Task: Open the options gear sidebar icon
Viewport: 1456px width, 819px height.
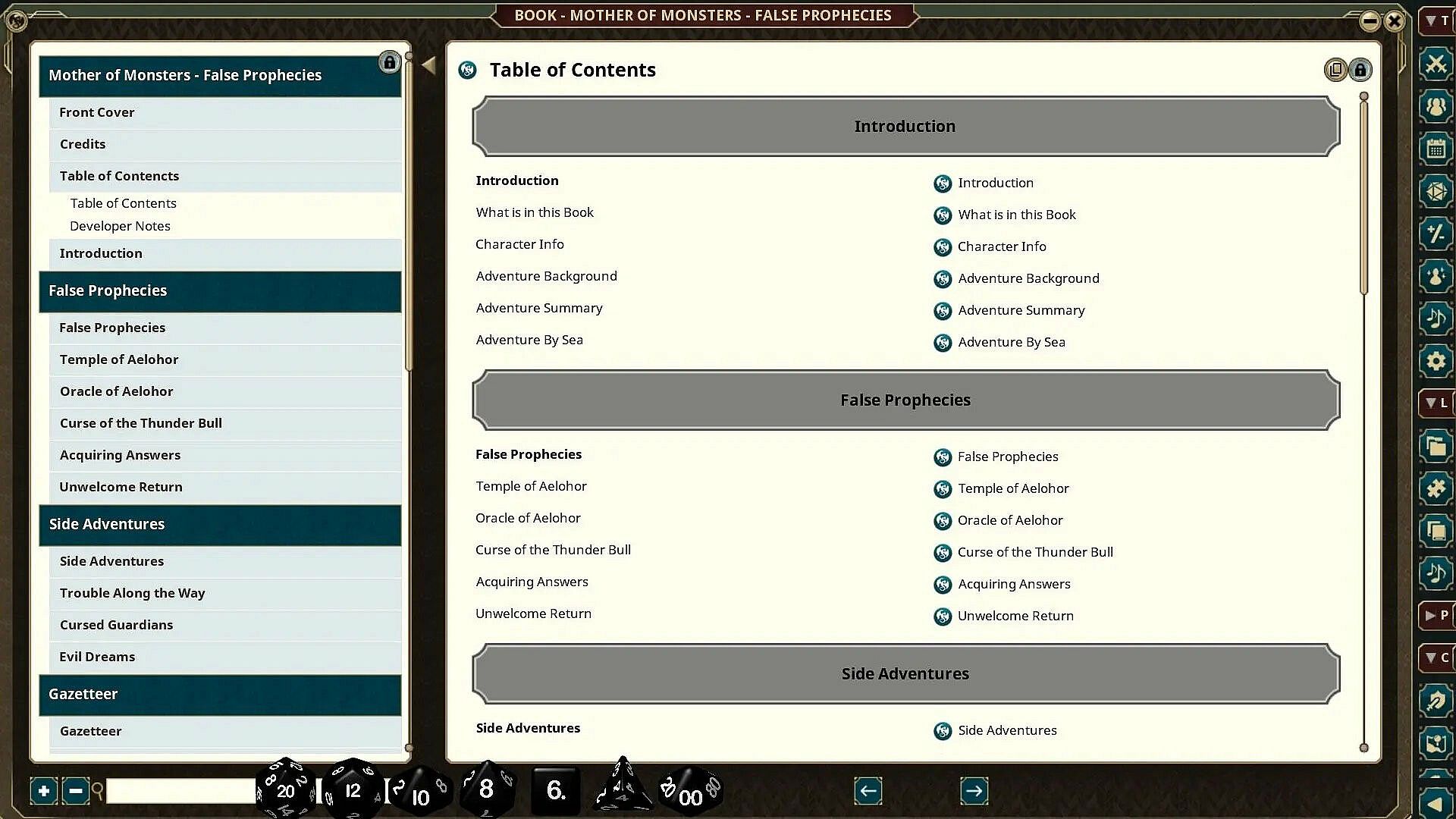Action: point(1436,361)
